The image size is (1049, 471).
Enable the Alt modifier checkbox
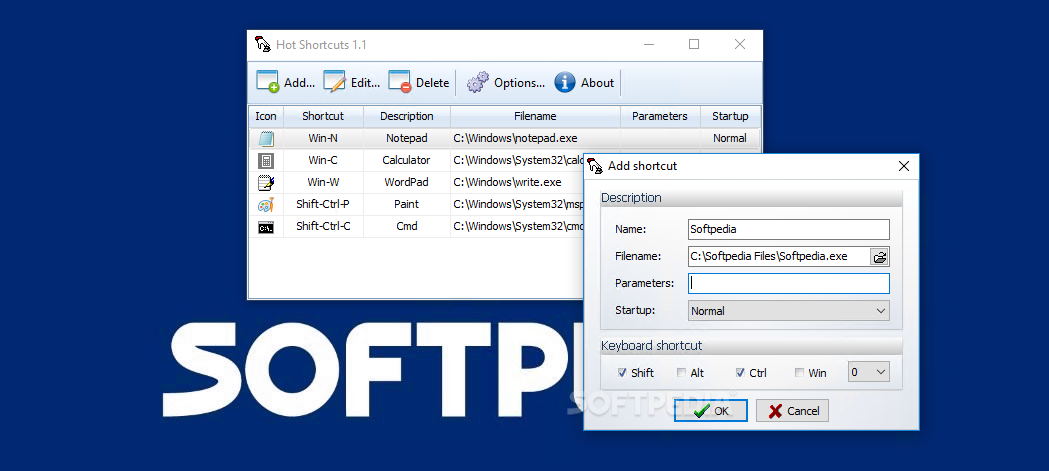[681, 373]
